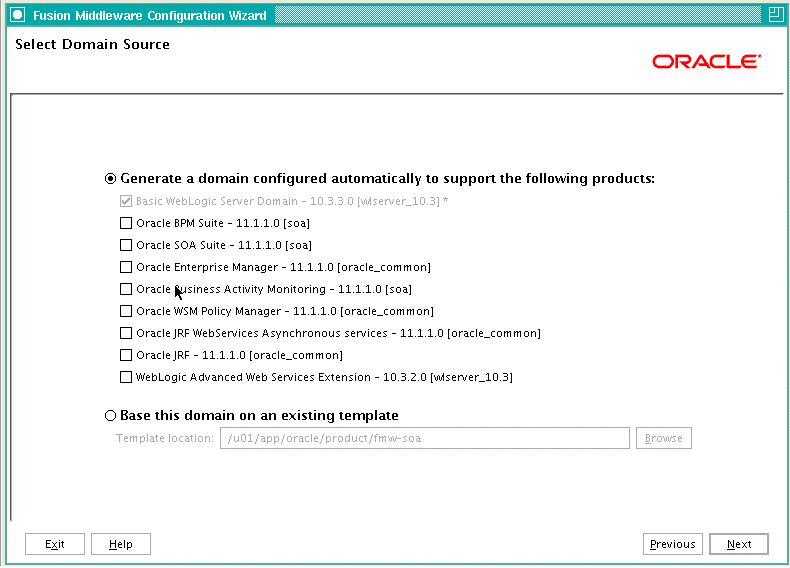790x568 pixels.
Task: Select Generate a domain configured automatically option
Action: pyautogui.click(x=110, y=178)
